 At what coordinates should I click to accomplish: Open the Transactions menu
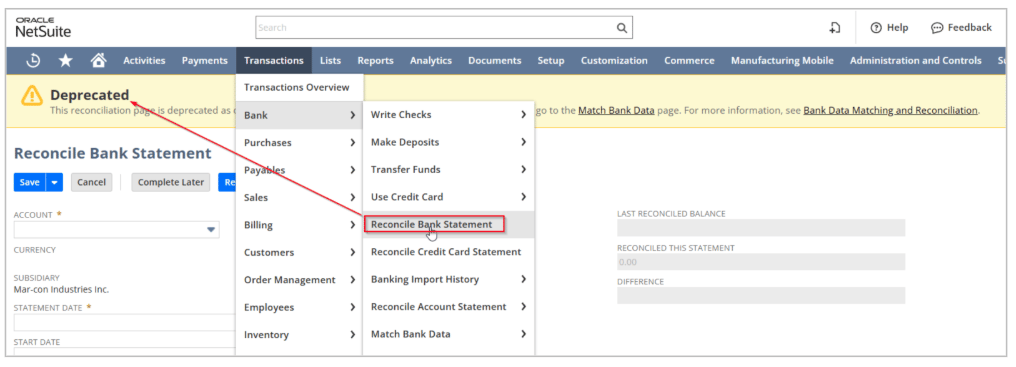coord(273,60)
